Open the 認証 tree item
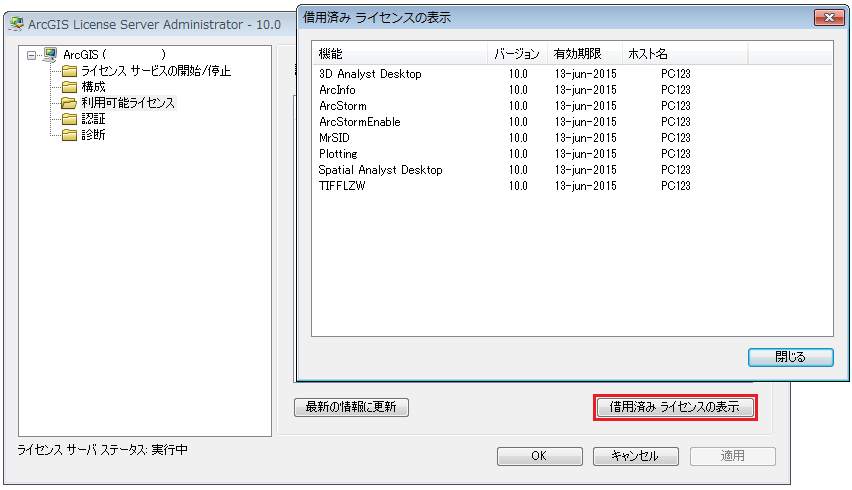Screen dimensions: 852x490 (93, 118)
